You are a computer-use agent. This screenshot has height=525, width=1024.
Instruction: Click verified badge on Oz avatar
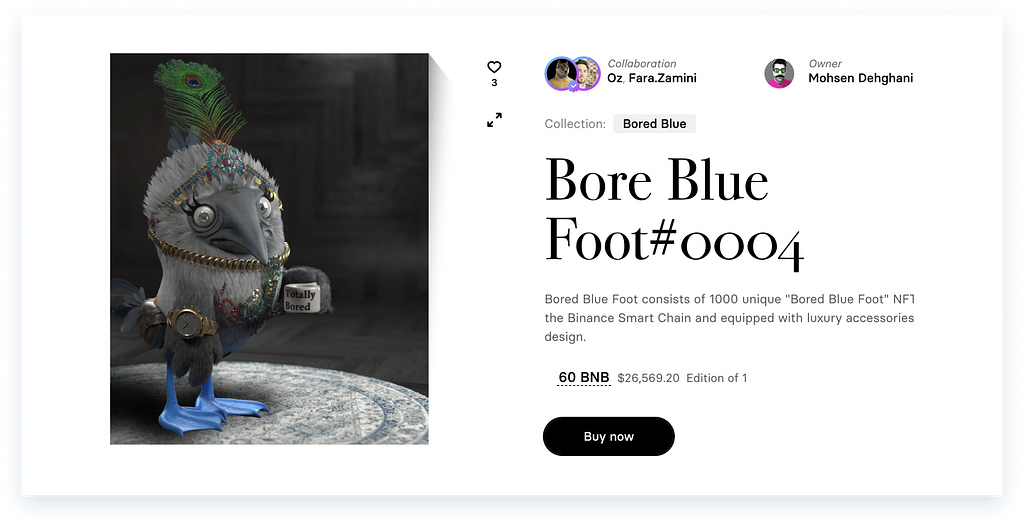(x=573, y=86)
